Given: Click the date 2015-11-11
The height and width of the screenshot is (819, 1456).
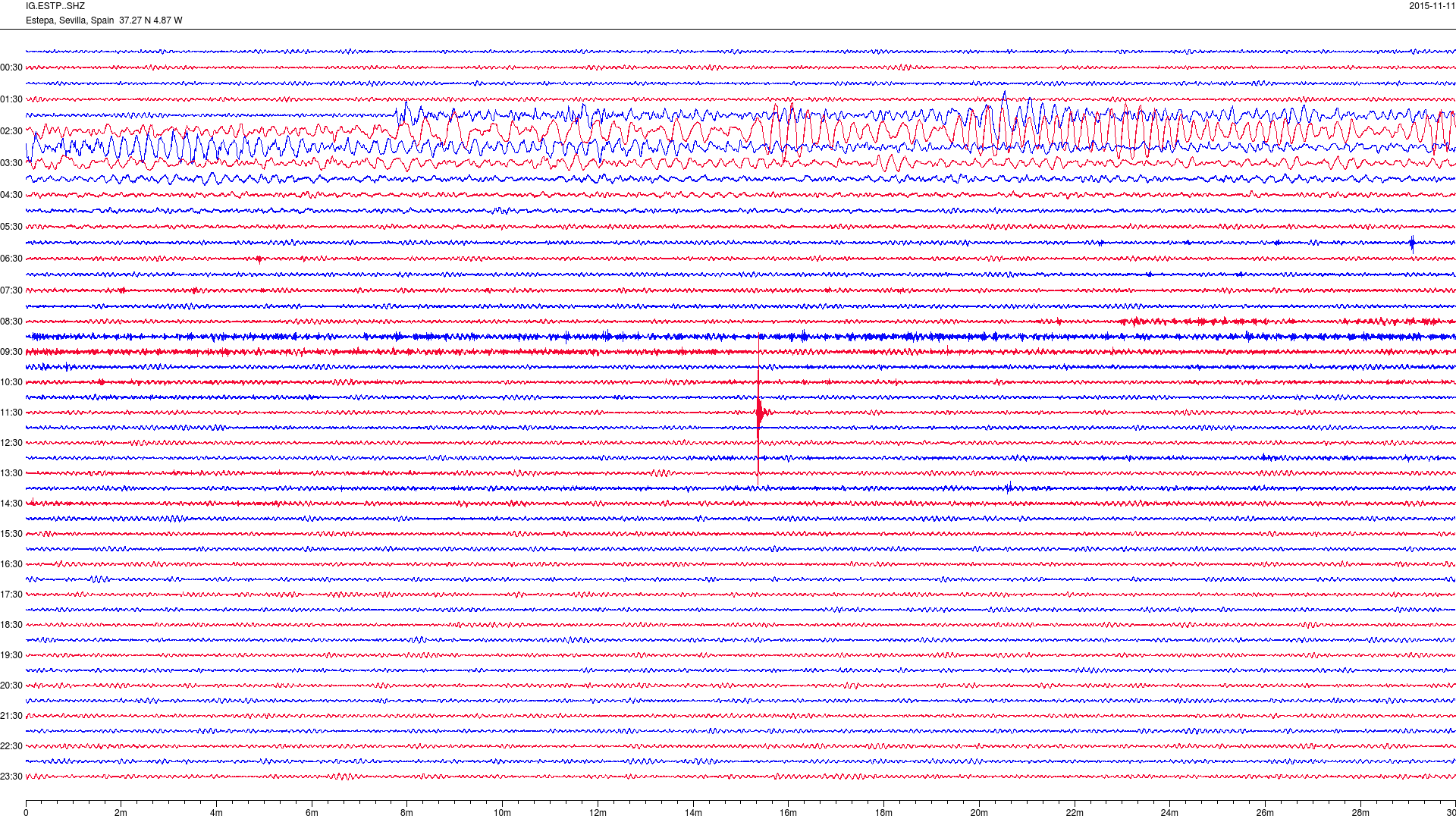Looking at the screenshot, I should (x=1432, y=6).
